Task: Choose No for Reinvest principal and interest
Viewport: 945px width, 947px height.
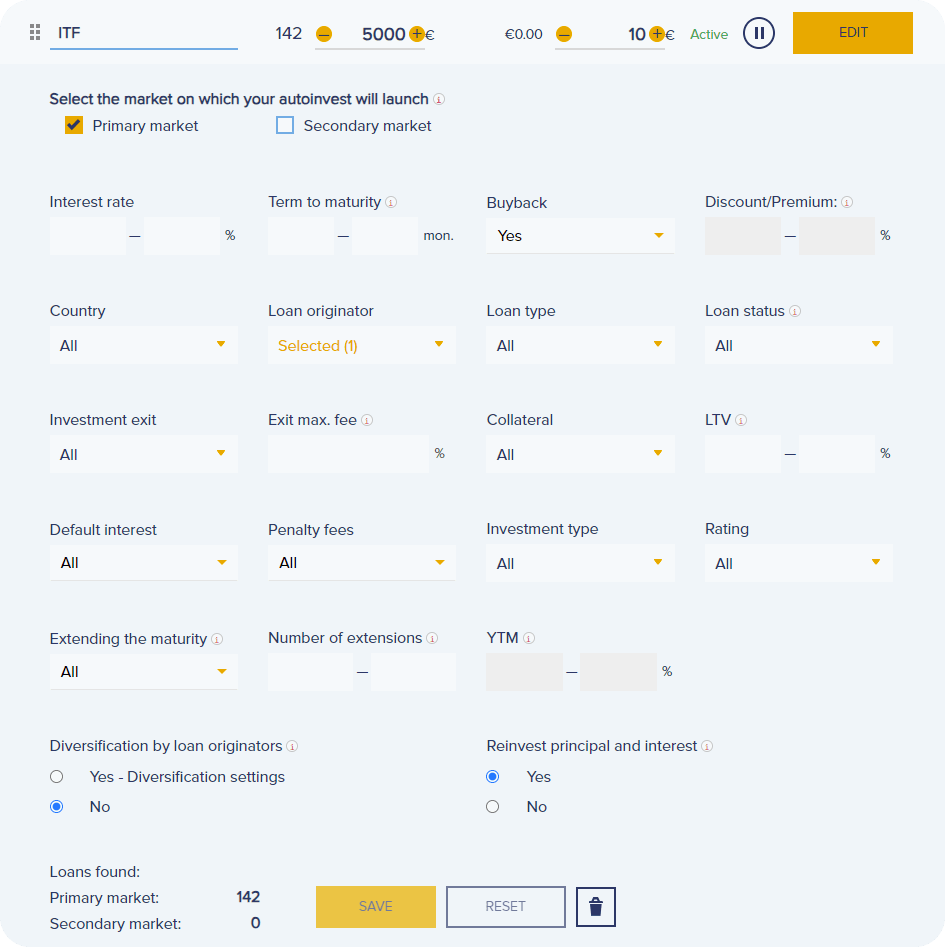Action: (493, 807)
